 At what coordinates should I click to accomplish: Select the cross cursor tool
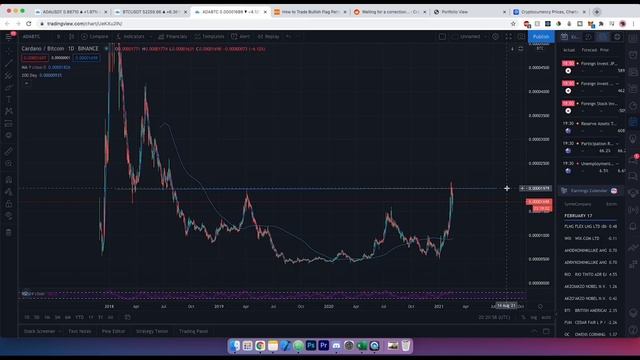(9, 52)
